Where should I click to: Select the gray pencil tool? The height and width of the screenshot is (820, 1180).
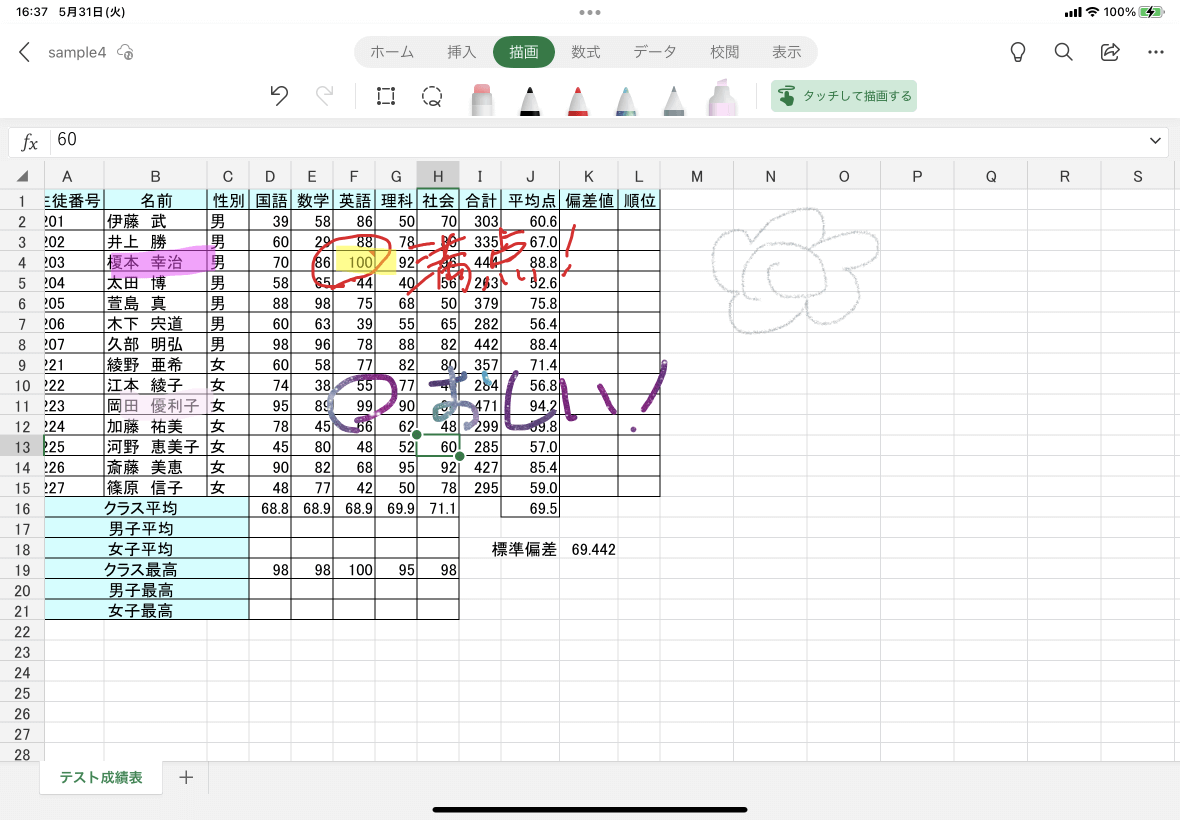[x=674, y=100]
